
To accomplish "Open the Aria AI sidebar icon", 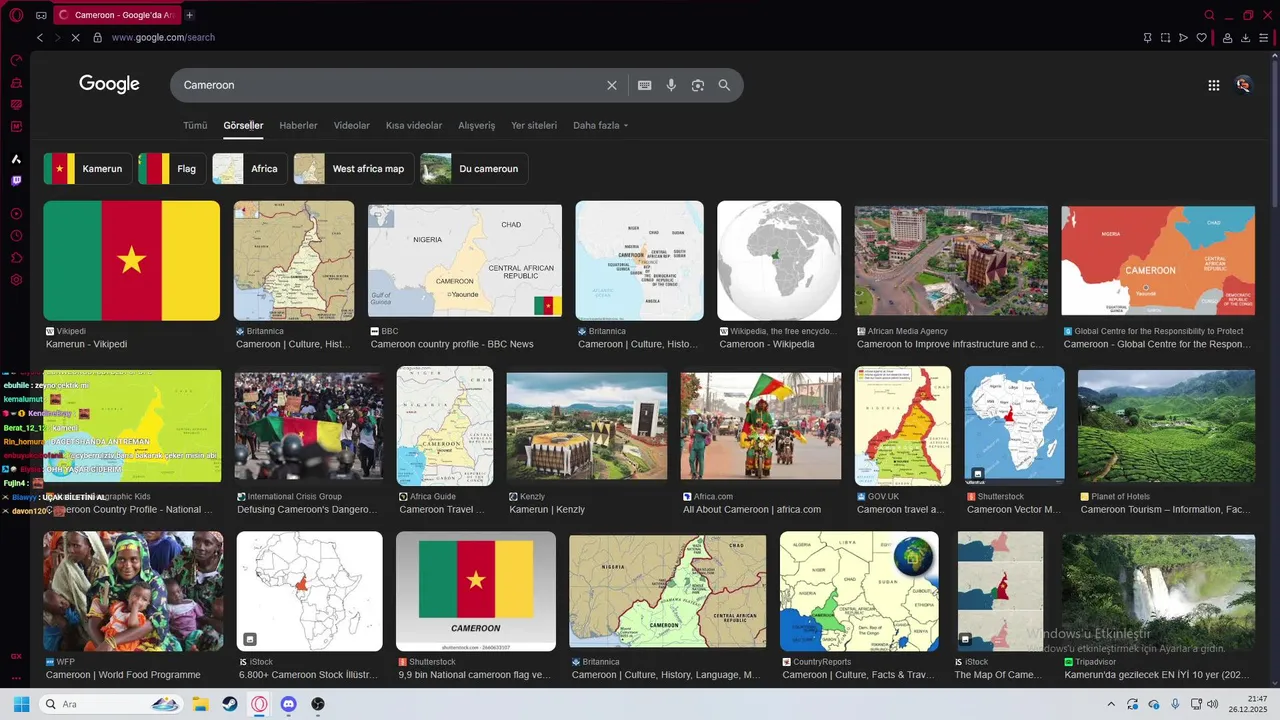I will (x=16, y=159).
